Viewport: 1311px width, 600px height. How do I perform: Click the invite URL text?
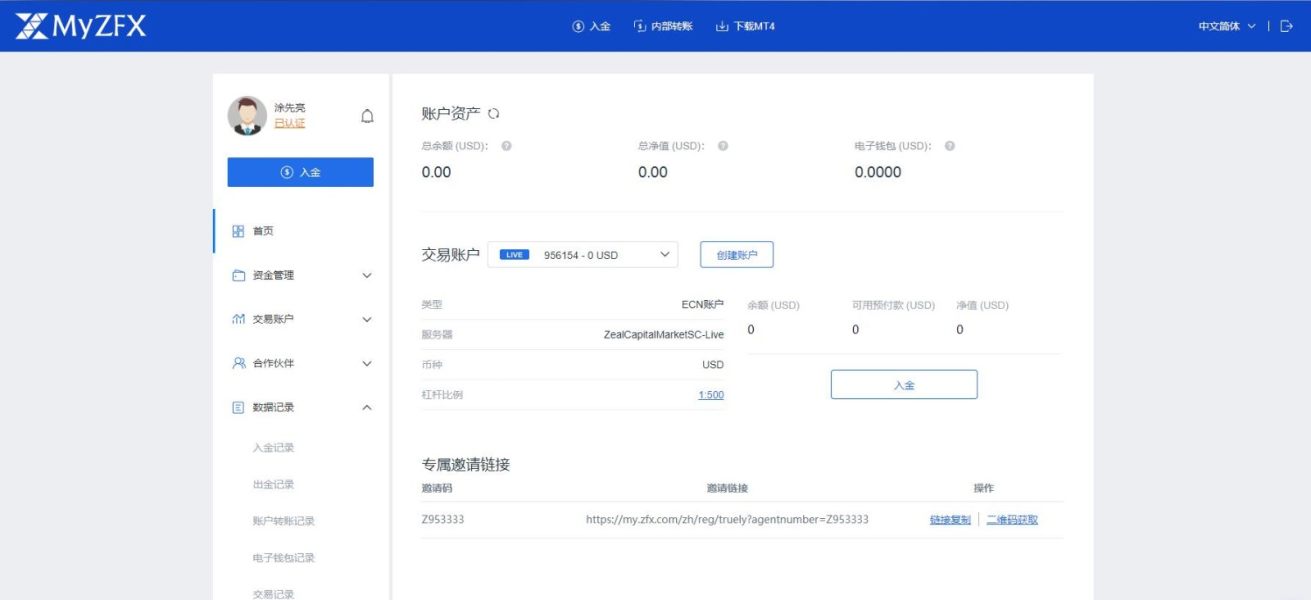(727, 520)
